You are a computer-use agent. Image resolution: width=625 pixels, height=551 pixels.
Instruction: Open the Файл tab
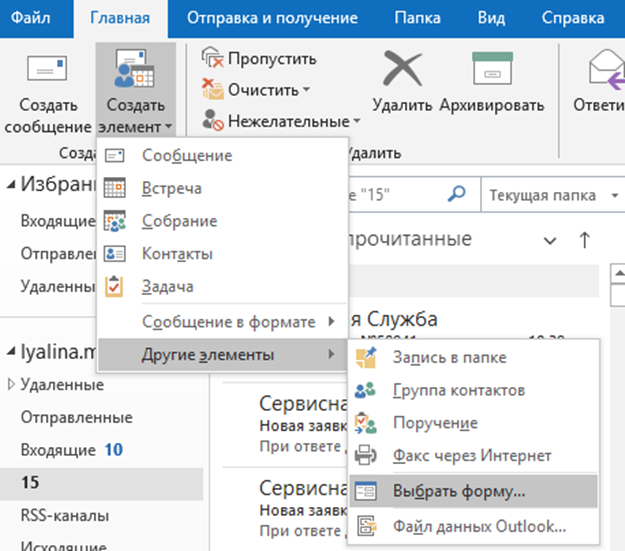tap(31, 18)
